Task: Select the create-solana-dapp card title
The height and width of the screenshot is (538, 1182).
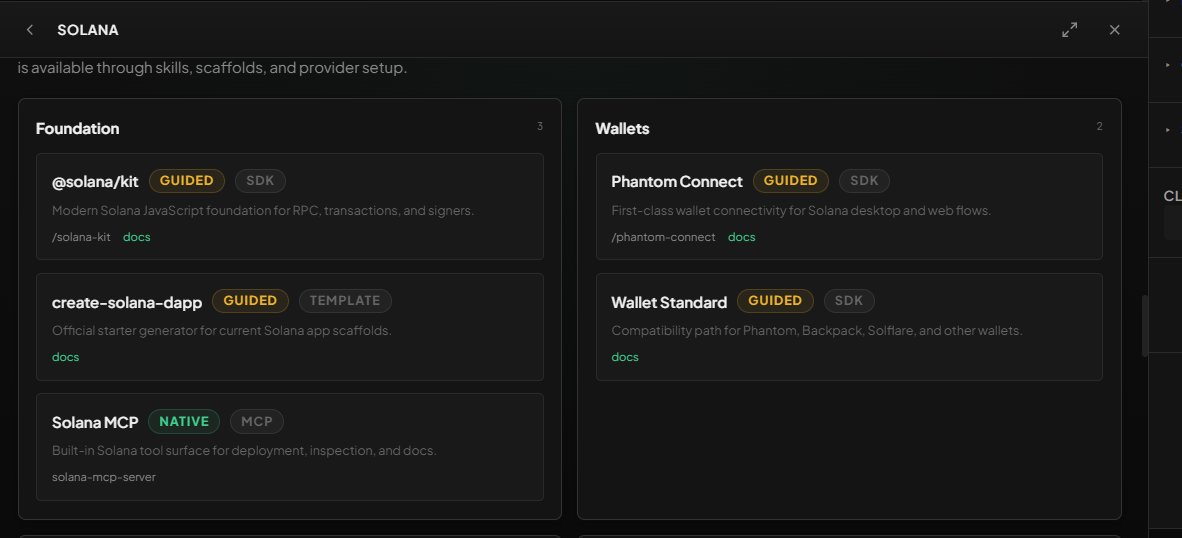Action: (x=127, y=302)
